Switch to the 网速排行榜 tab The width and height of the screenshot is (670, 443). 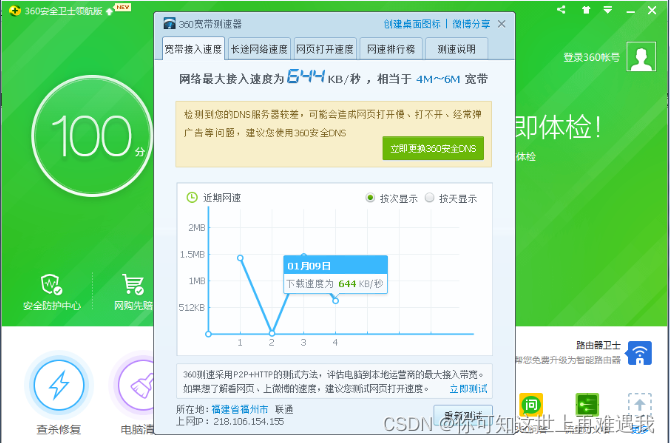[391, 49]
